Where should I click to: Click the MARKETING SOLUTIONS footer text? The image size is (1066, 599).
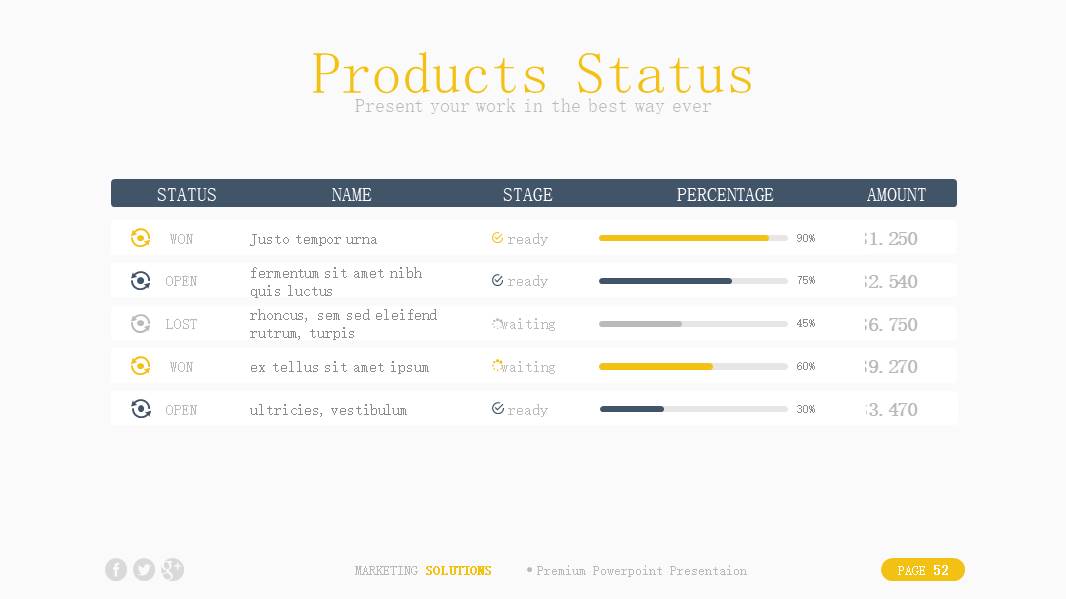423,571
